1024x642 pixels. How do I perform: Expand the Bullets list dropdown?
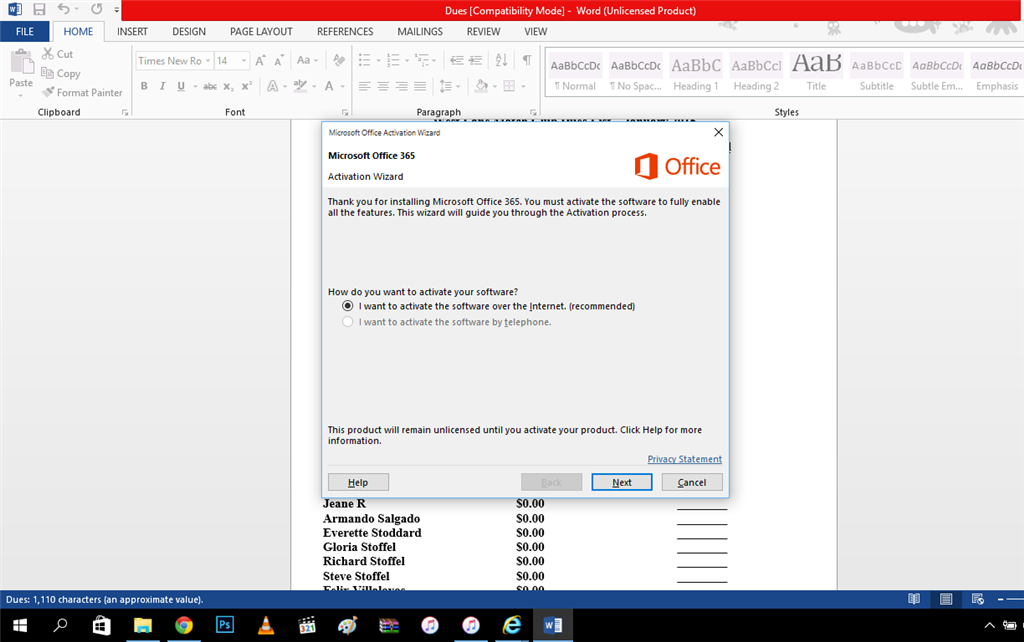377,61
